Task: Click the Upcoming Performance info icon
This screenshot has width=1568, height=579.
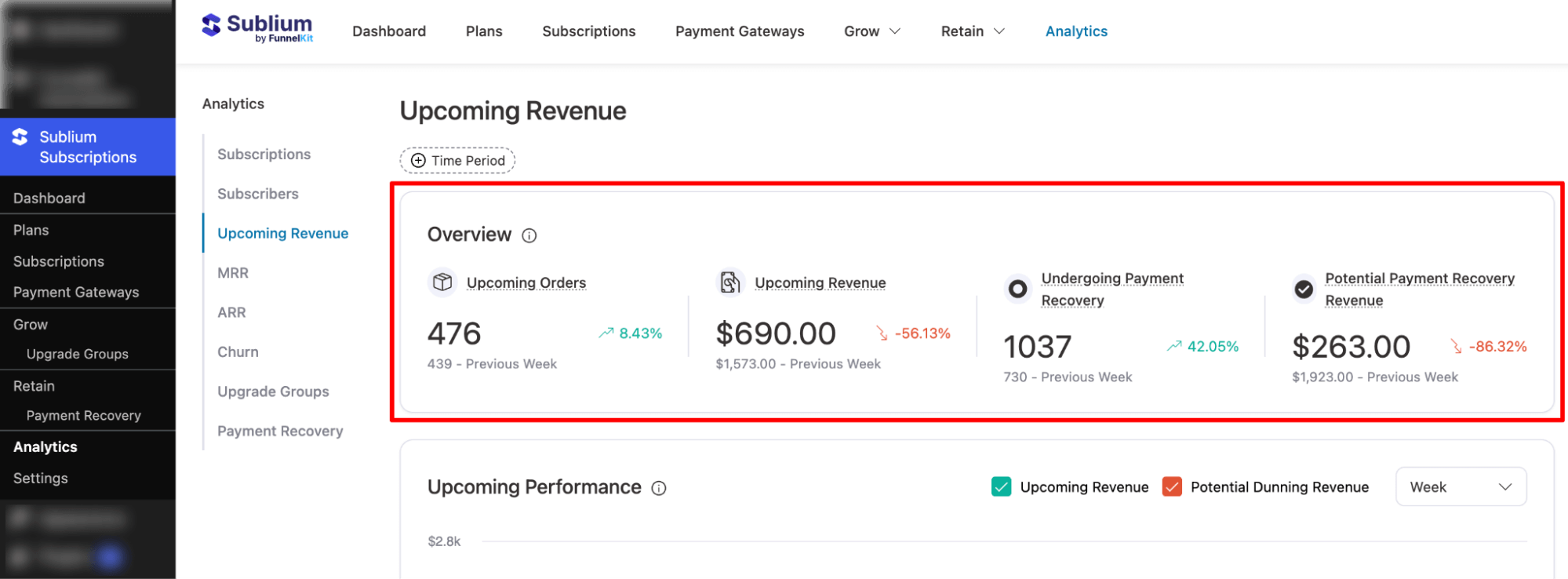Action: pyautogui.click(x=659, y=488)
